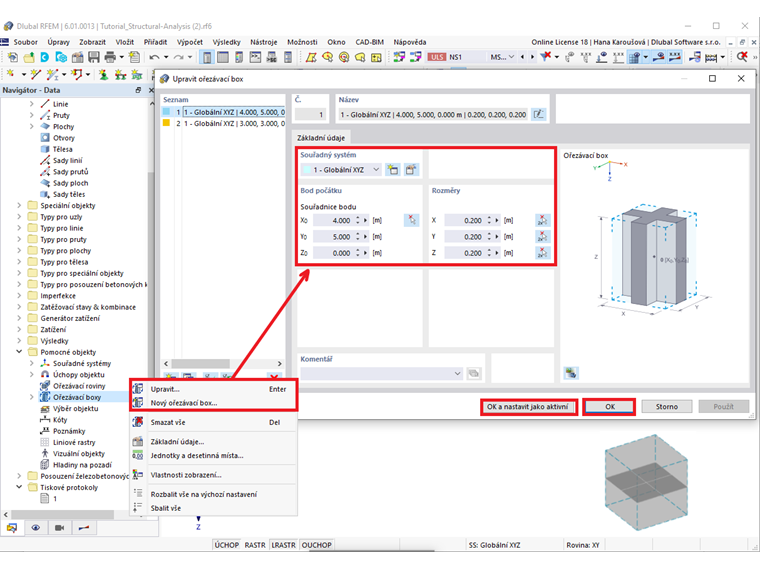Viewport: 760px width, 570px height.
Task: Collapse the Pomocné objekty folder
Action: click(19, 352)
